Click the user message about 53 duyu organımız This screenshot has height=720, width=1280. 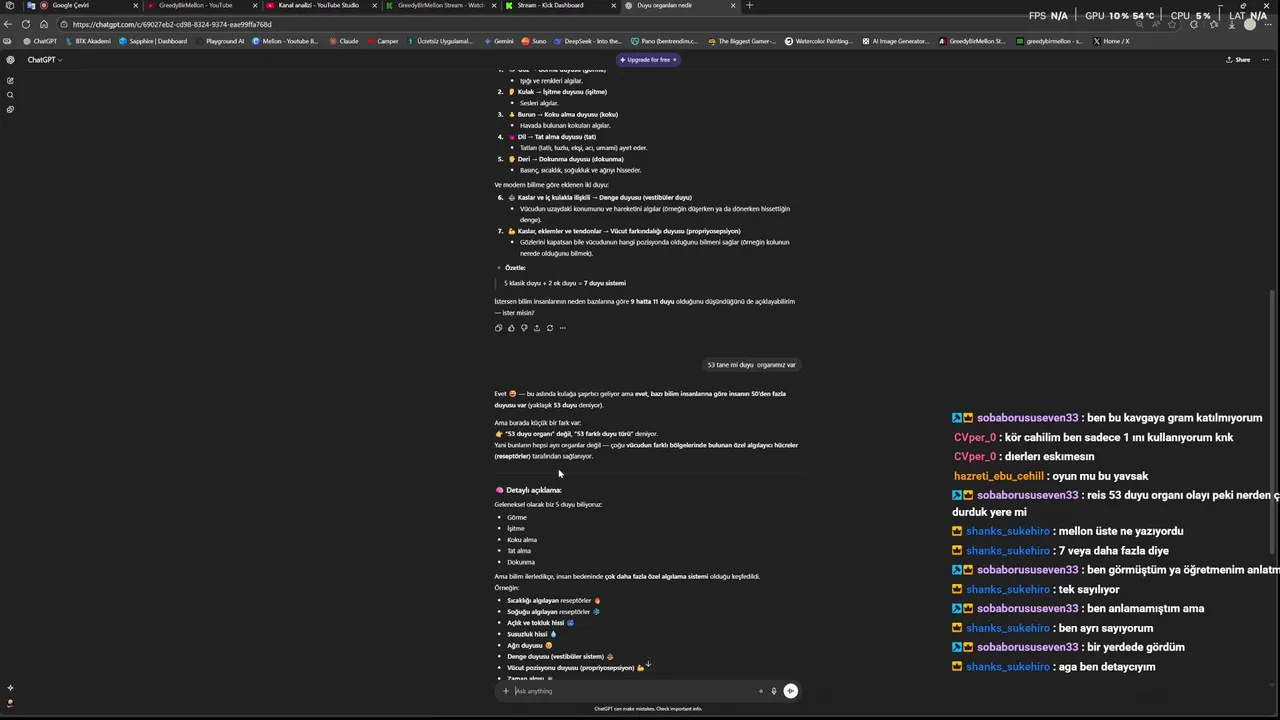(x=751, y=365)
